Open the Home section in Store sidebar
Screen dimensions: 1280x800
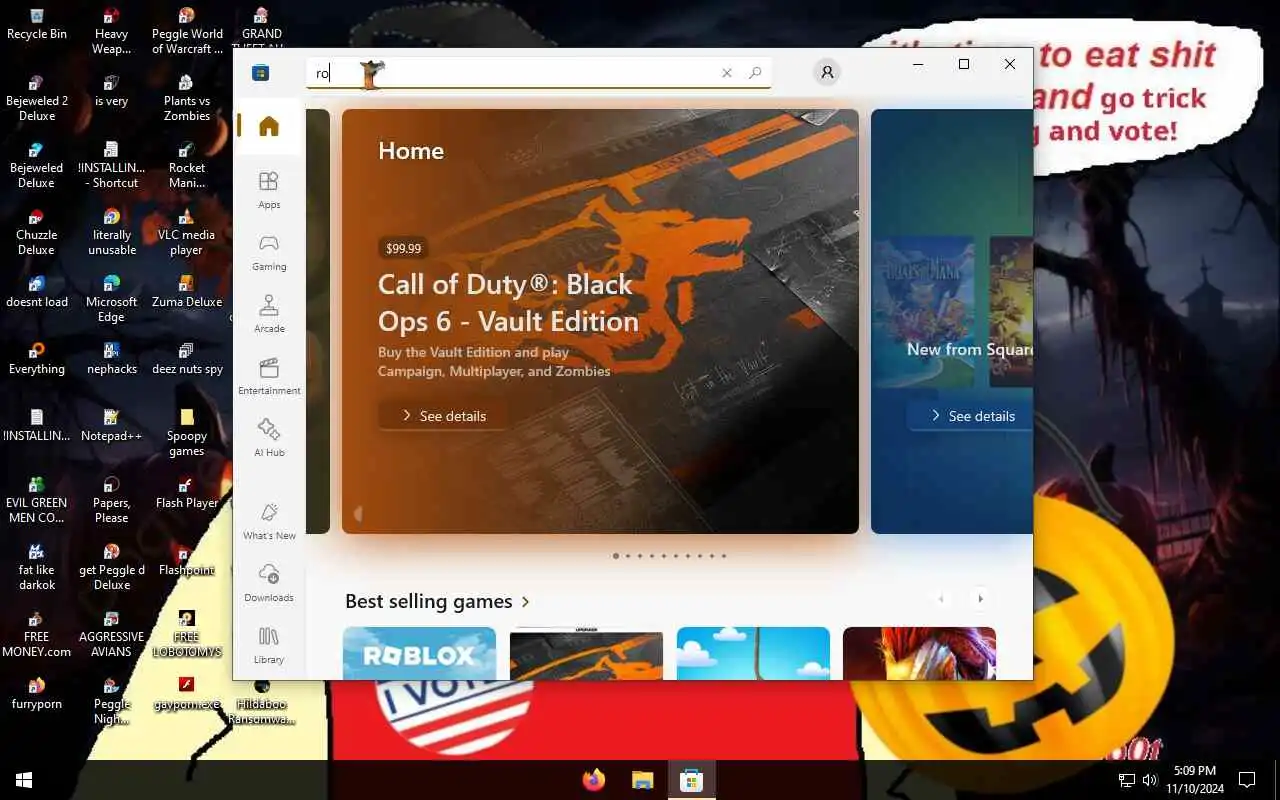[268, 126]
